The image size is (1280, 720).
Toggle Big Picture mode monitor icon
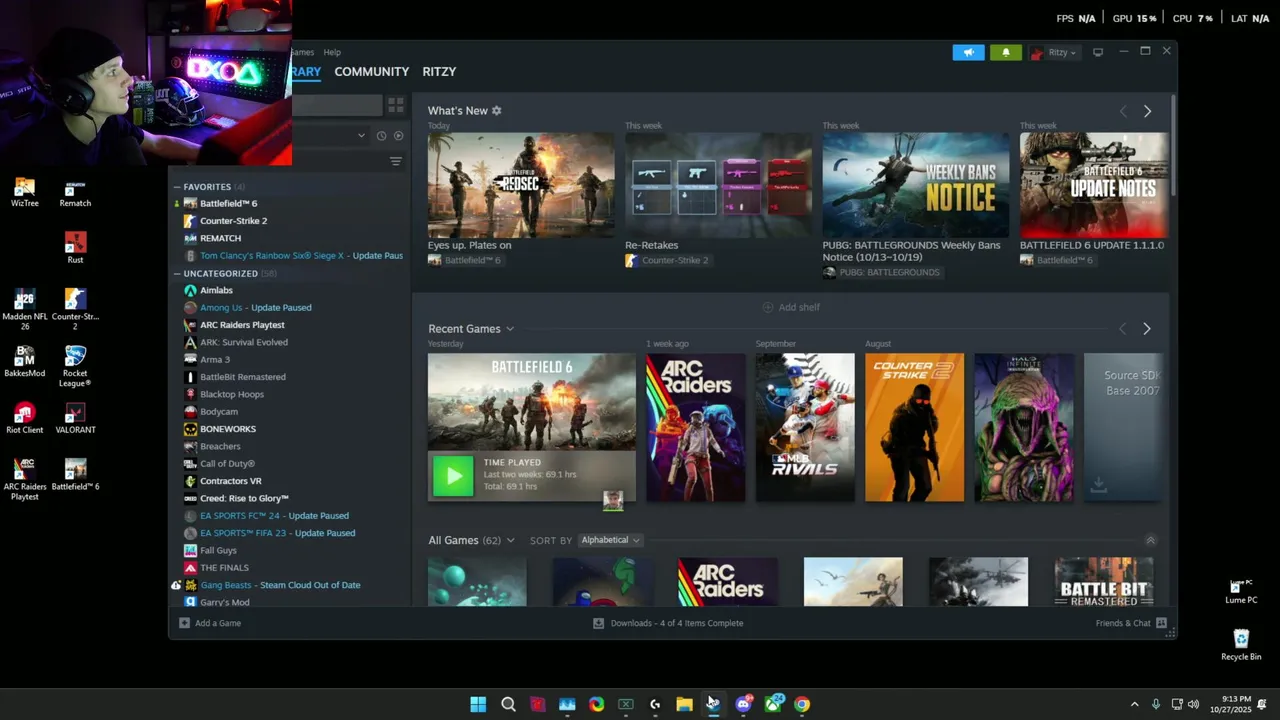point(1098,52)
